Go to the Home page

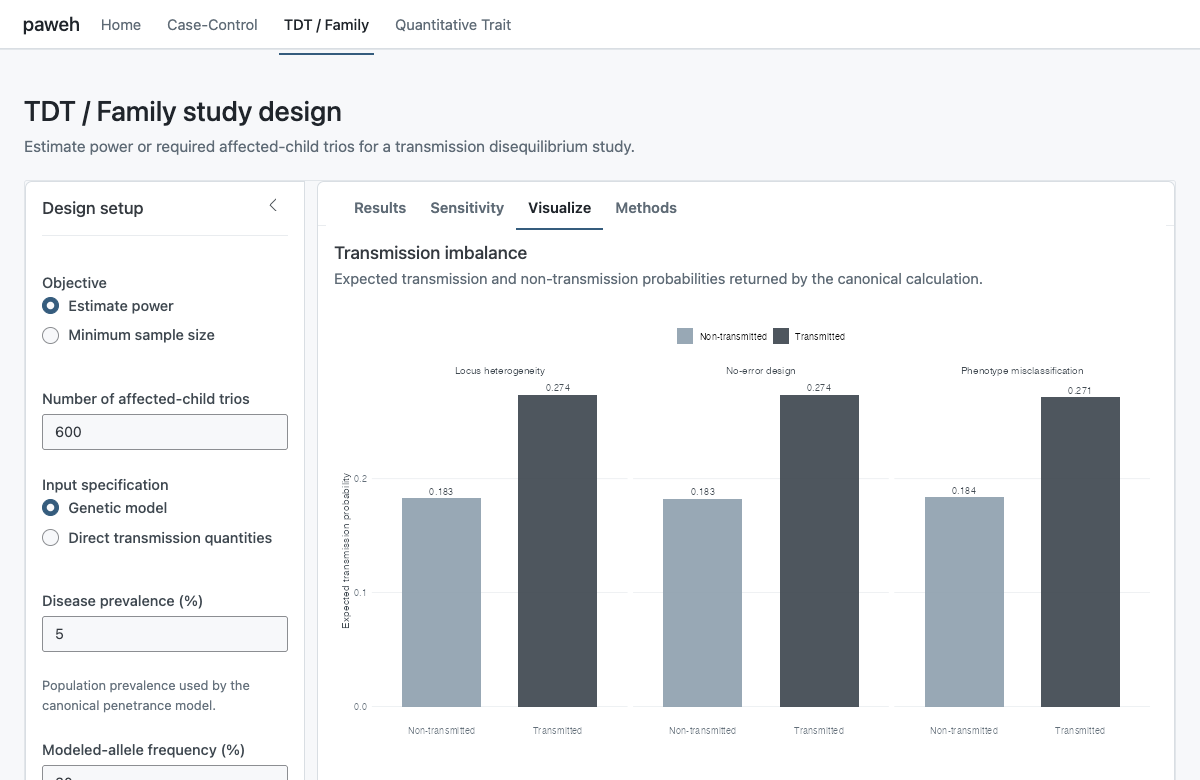pyautogui.click(x=121, y=25)
